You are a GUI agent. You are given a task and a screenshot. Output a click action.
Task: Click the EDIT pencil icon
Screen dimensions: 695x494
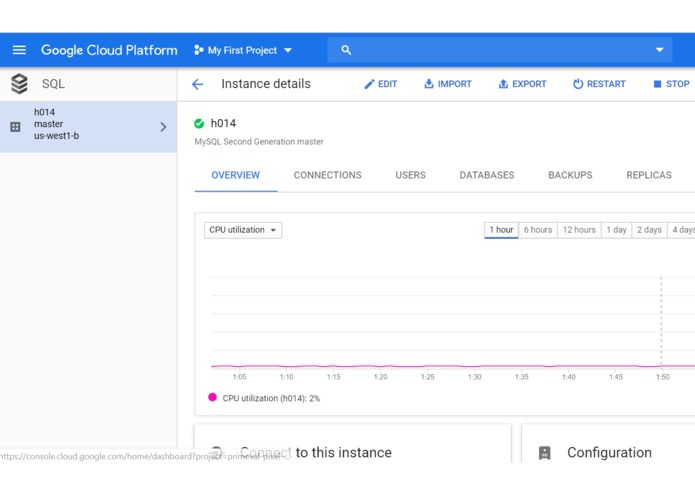pos(369,84)
